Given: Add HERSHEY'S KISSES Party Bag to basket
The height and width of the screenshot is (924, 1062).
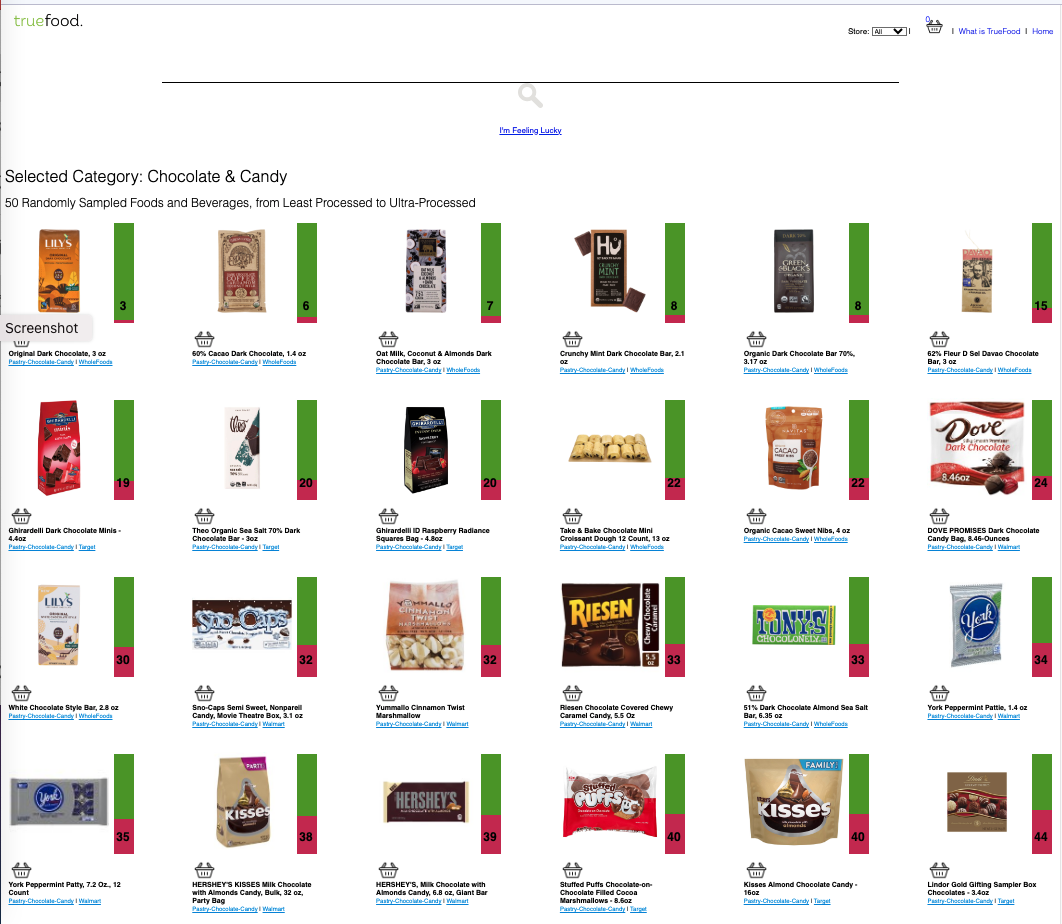Looking at the screenshot, I should coord(205,870).
